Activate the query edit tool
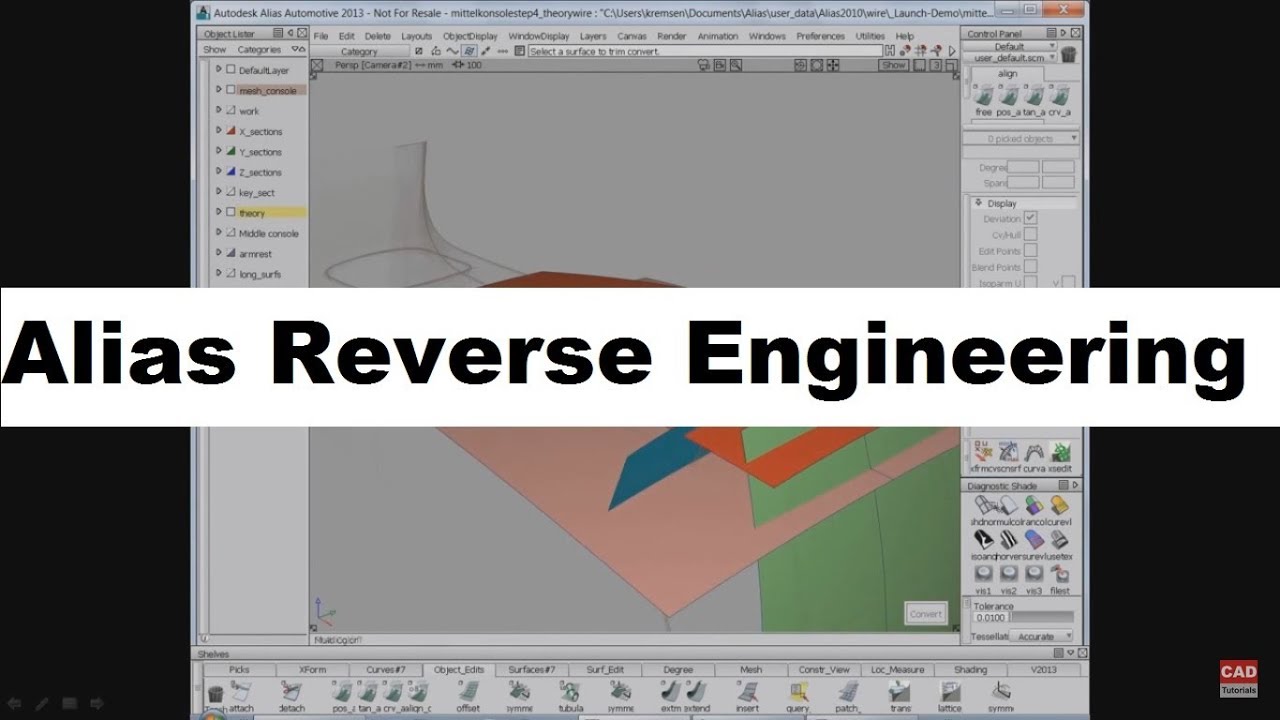1280x720 pixels. click(798, 692)
